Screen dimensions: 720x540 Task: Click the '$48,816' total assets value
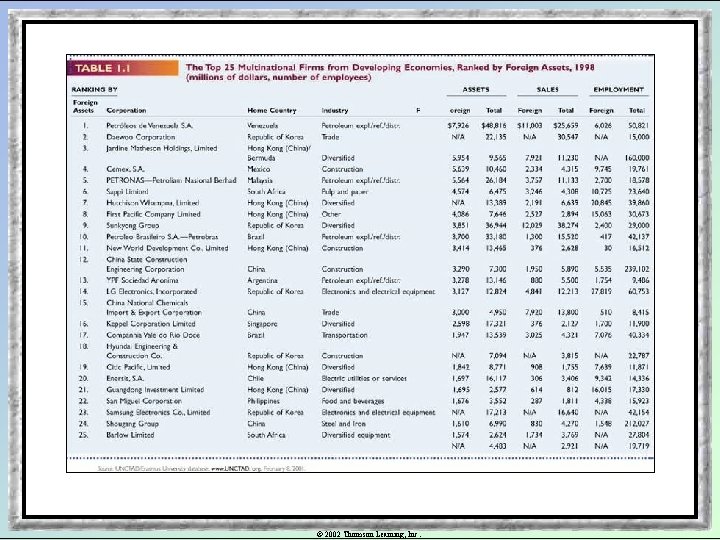(494, 125)
